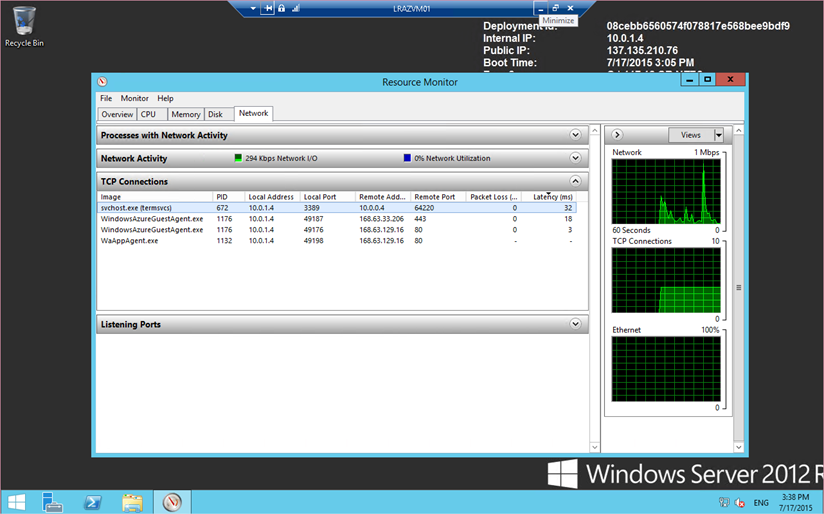The width and height of the screenshot is (824, 514).
Task: Click graphs pane scrollbar down arrow
Action: [x=738, y=447]
